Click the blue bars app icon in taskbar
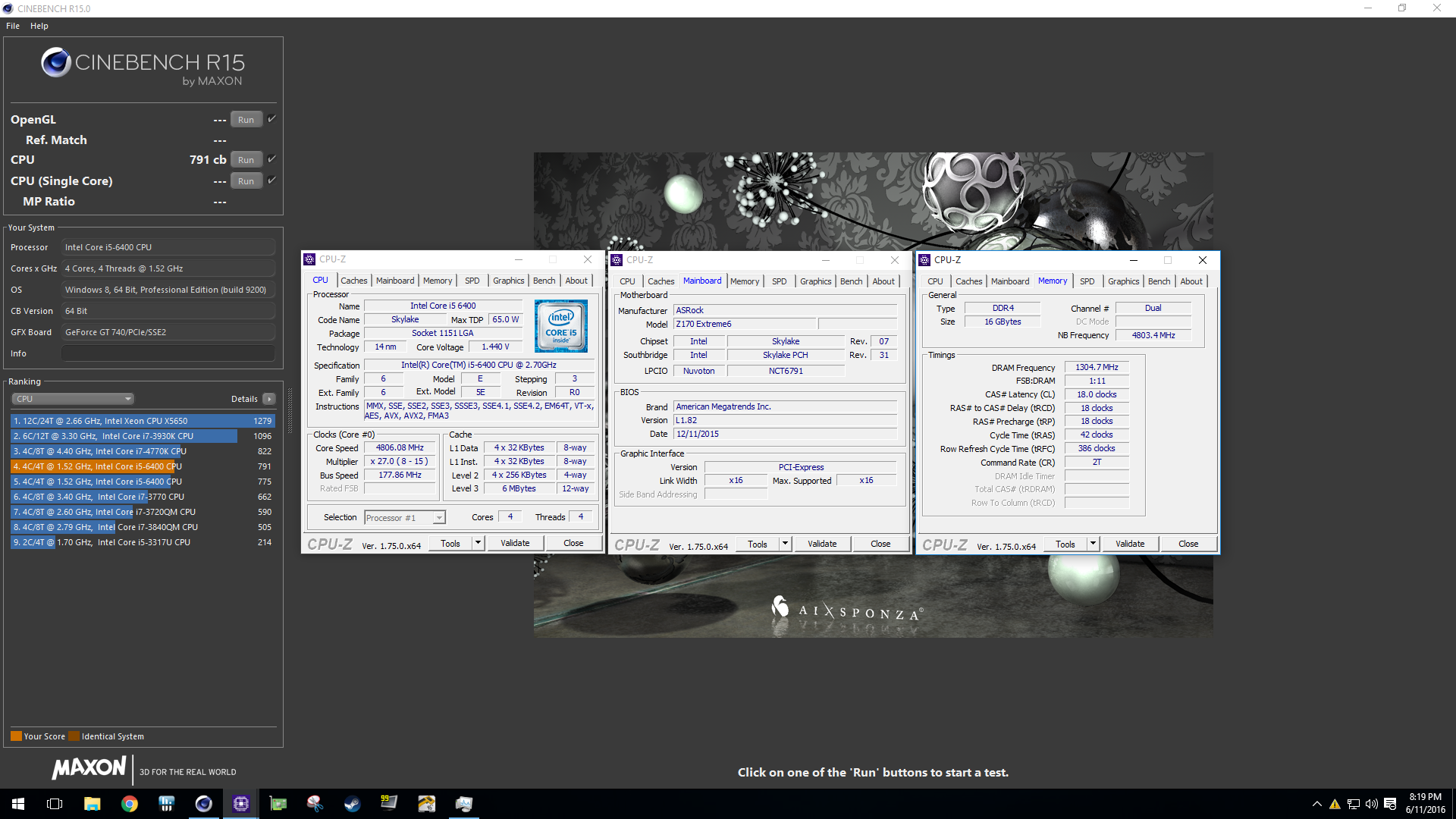Viewport: 1456px width, 819px height. pyautogui.click(x=166, y=804)
